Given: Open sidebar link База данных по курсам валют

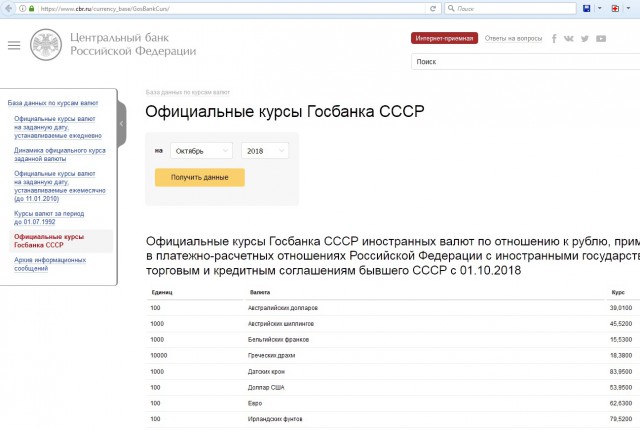Looking at the screenshot, I should pos(53,103).
